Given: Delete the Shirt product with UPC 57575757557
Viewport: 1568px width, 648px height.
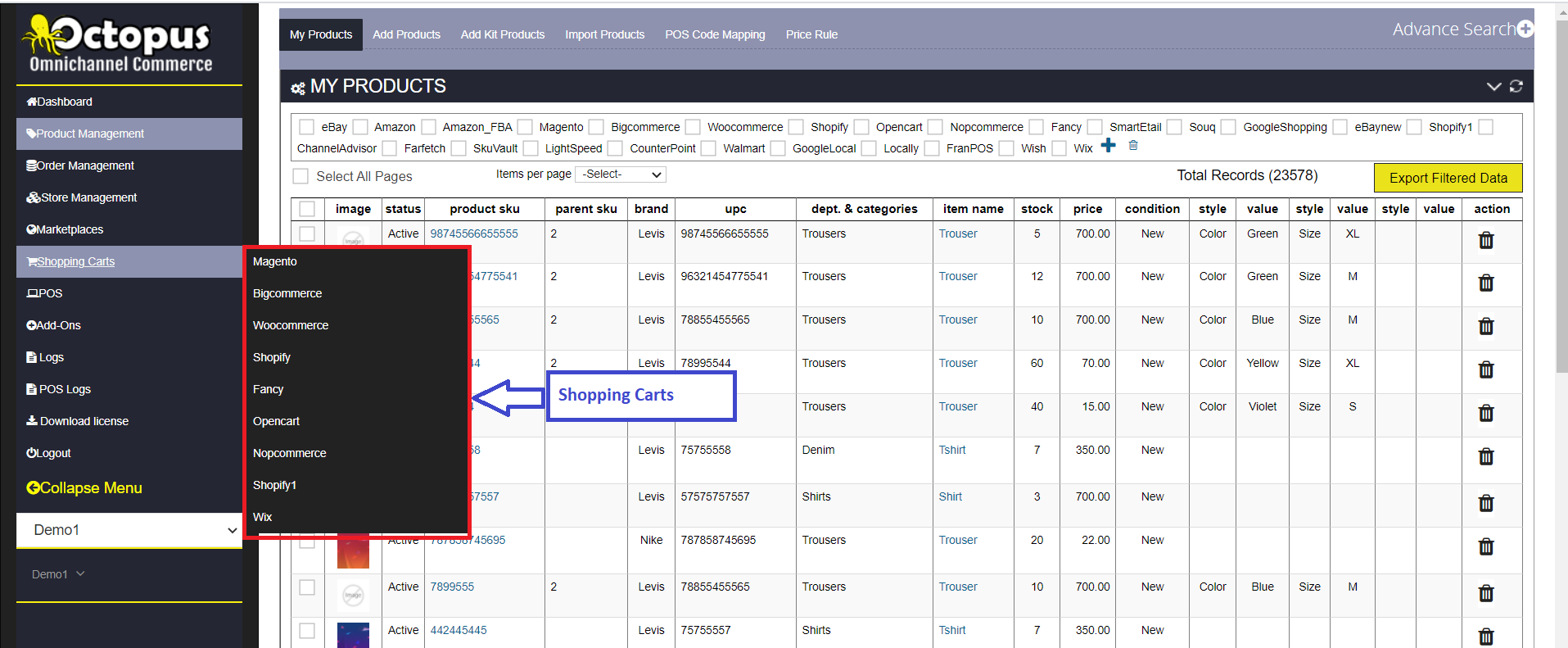Looking at the screenshot, I should click(1486, 503).
